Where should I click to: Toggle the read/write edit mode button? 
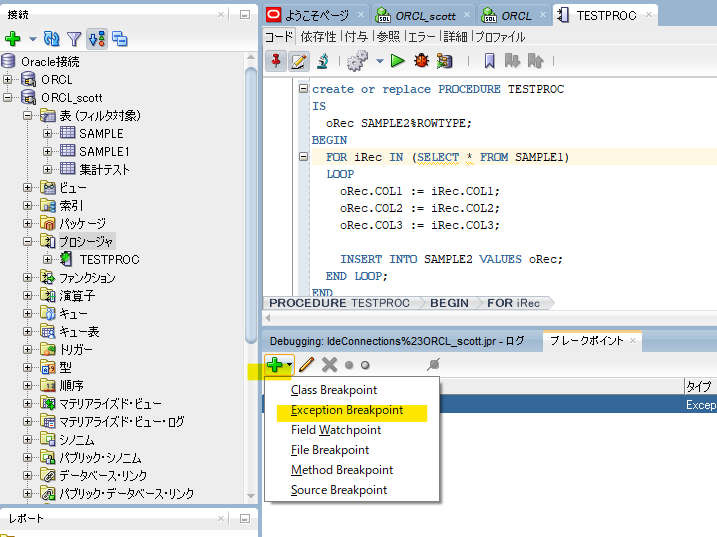click(x=299, y=61)
